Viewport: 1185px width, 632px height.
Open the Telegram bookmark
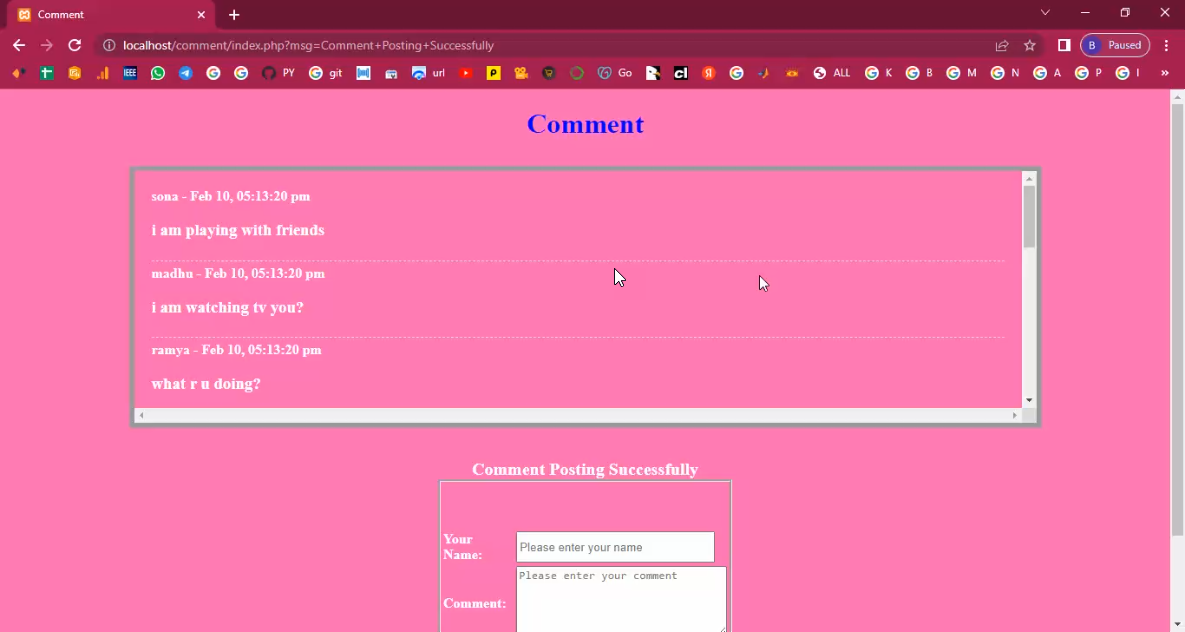tap(186, 73)
